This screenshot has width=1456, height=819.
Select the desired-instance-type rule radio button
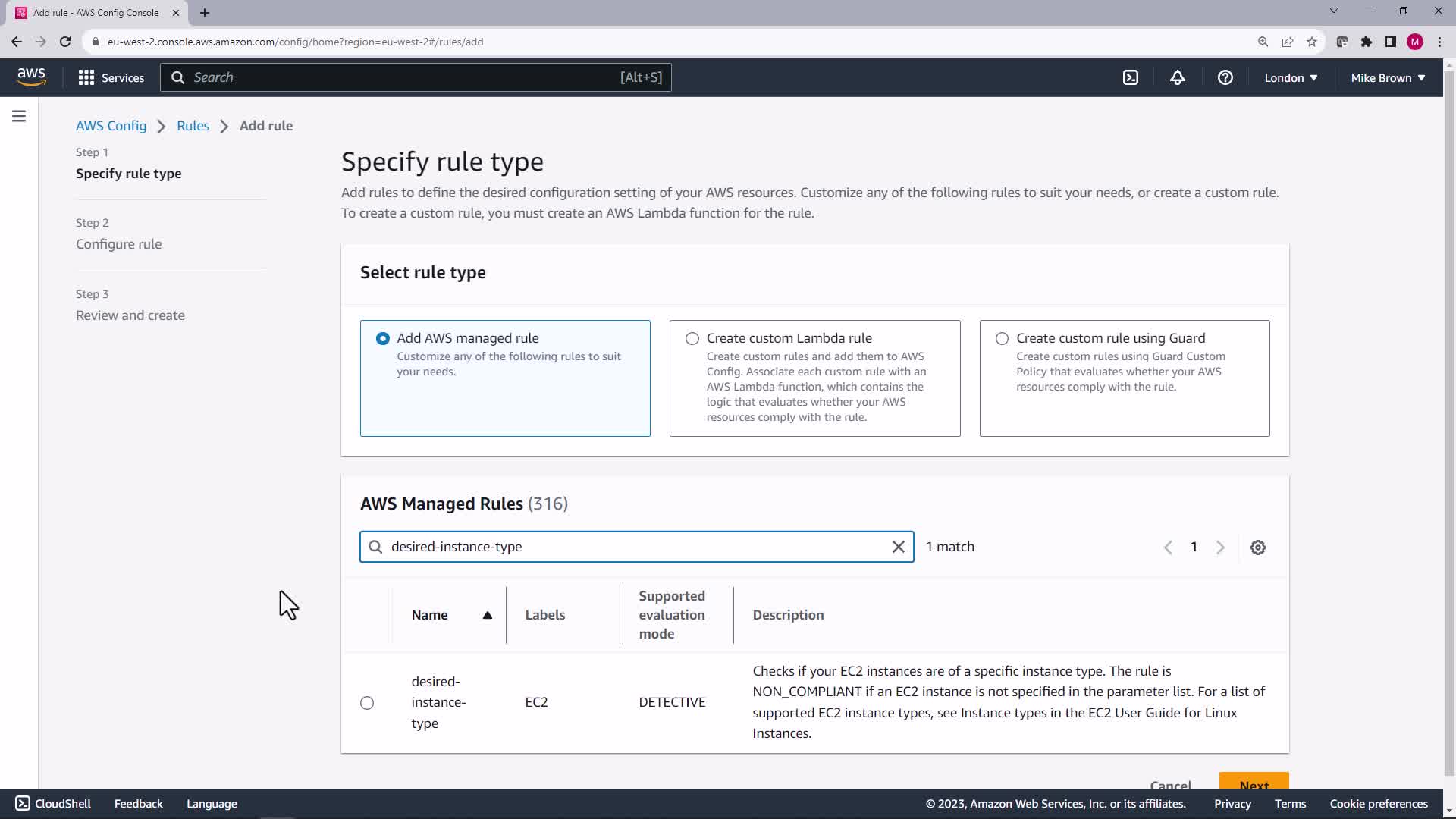click(x=367, y=703)
